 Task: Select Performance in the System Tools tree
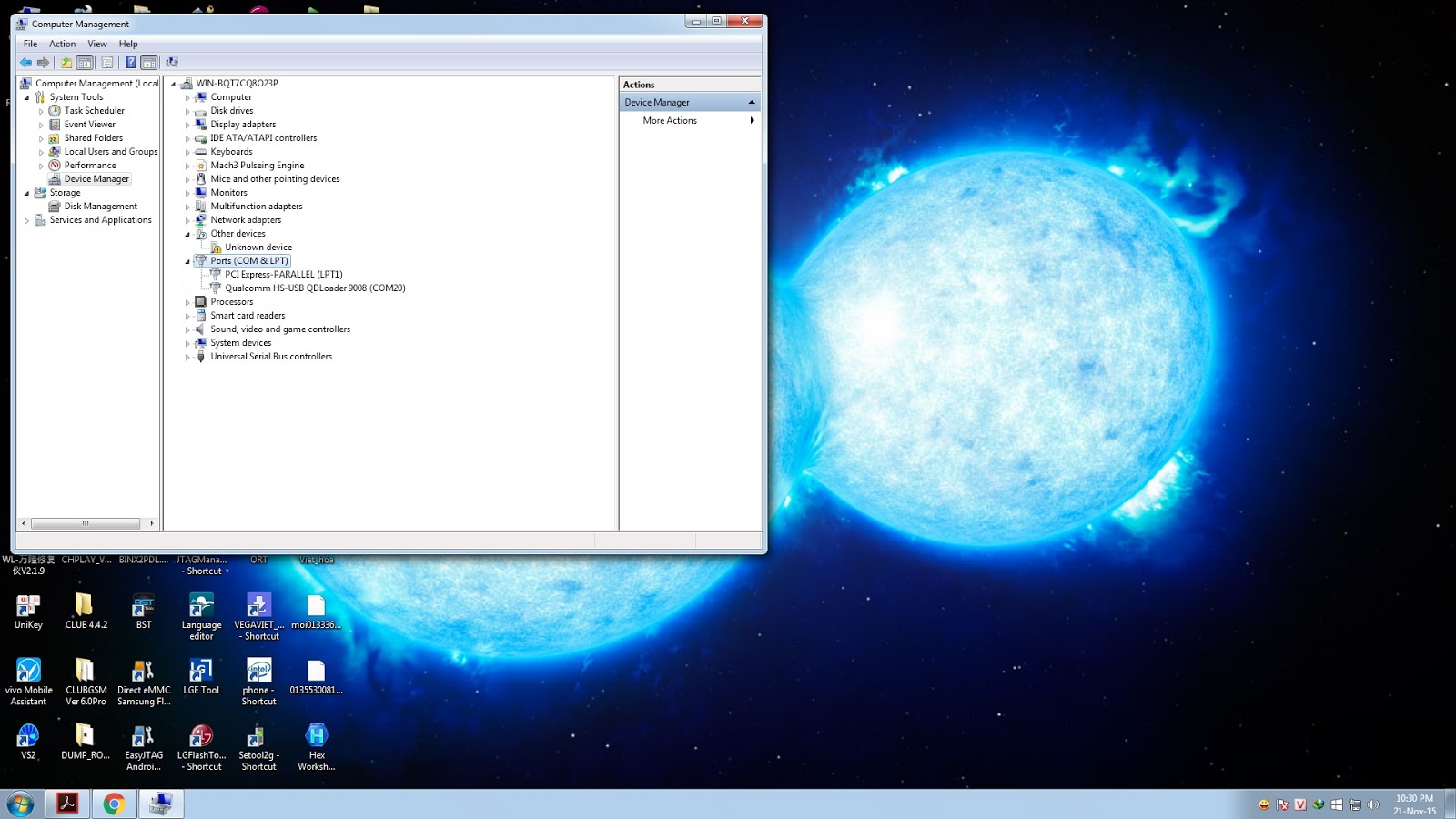click(x=90, y=166)
